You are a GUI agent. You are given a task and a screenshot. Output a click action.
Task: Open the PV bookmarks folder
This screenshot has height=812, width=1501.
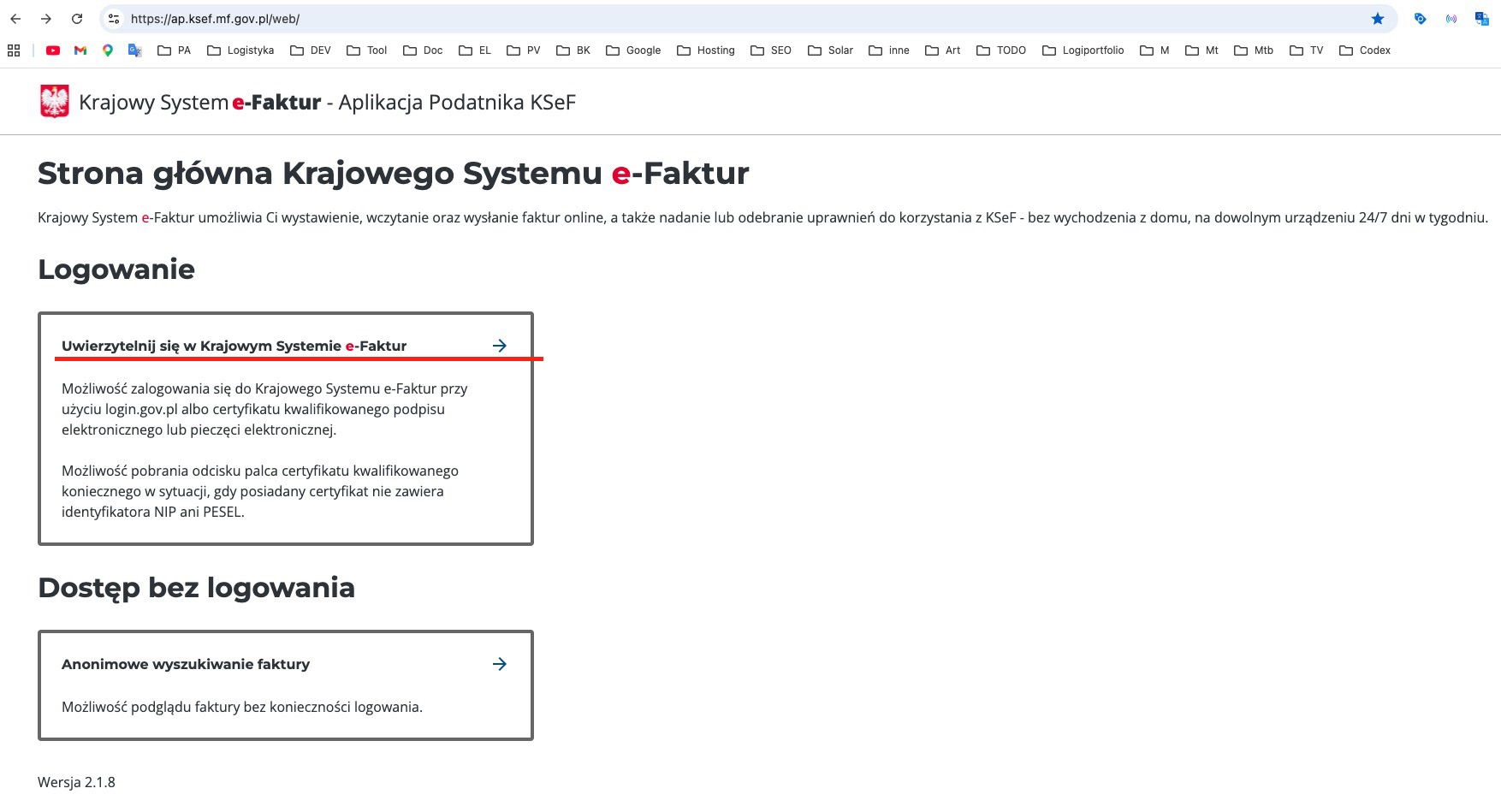524,50
